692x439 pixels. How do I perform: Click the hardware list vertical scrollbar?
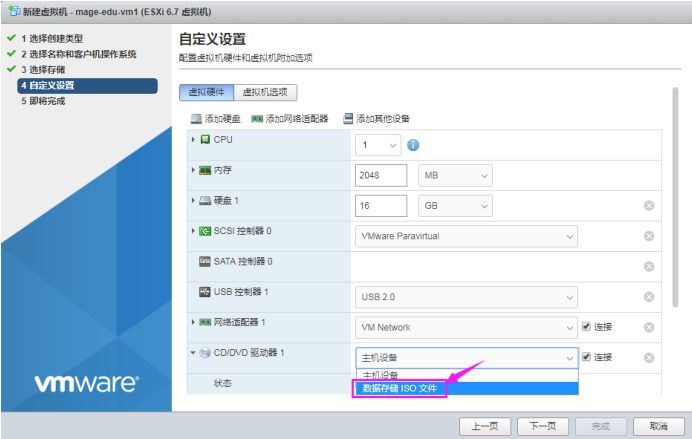[x=675, y=197]
